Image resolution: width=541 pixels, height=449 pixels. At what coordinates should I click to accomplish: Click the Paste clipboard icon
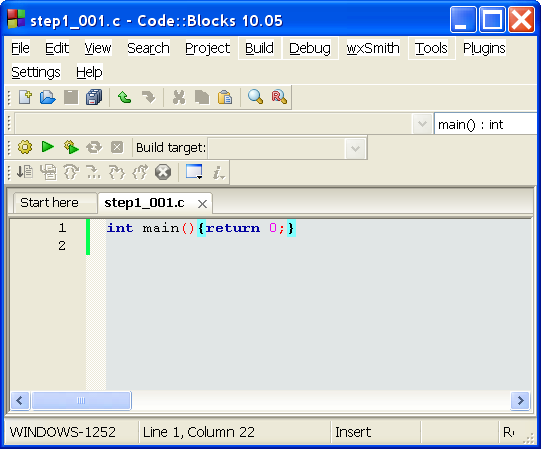[x=225, y=97]
